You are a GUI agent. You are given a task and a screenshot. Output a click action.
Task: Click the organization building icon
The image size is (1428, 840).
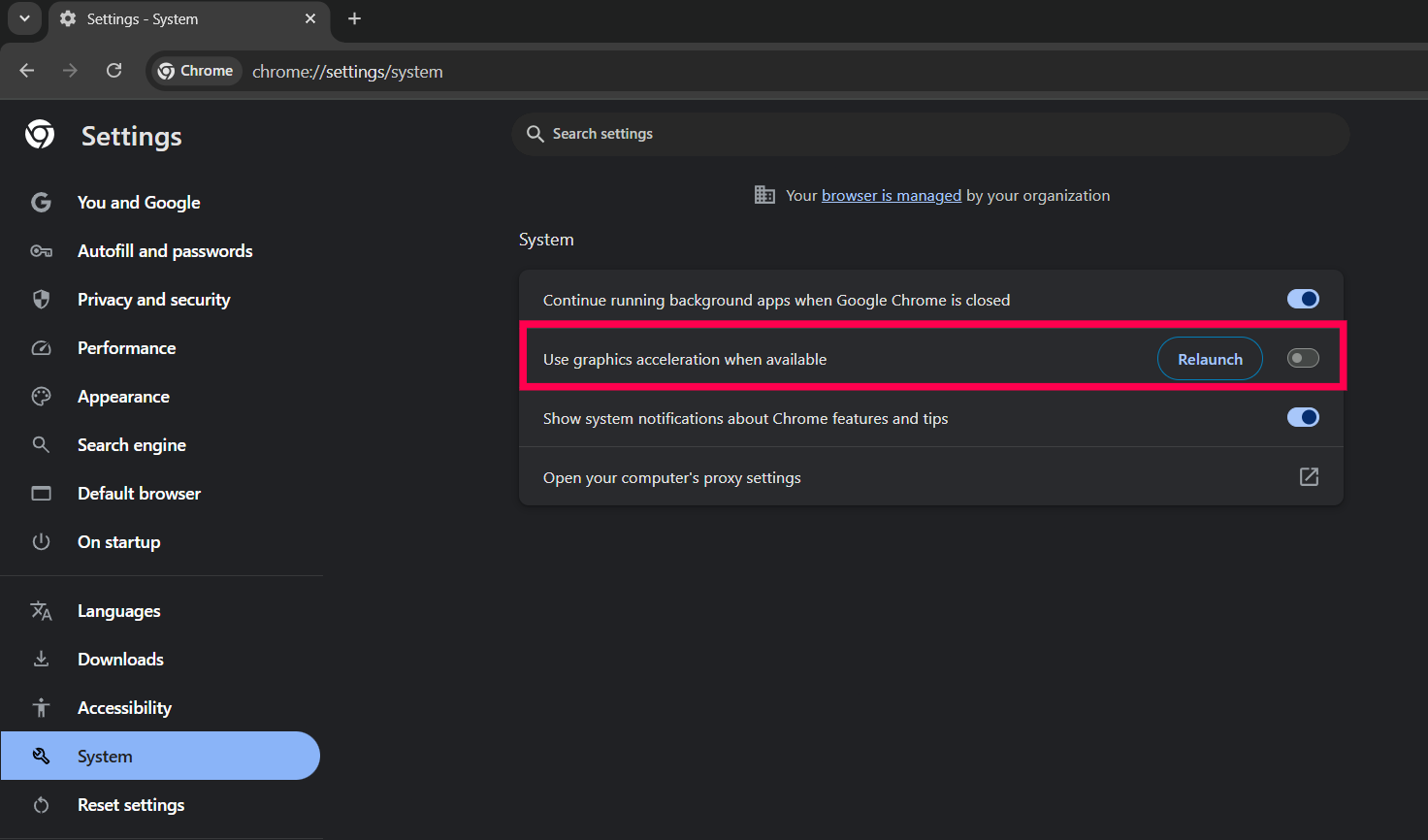[x=764, y=195]
